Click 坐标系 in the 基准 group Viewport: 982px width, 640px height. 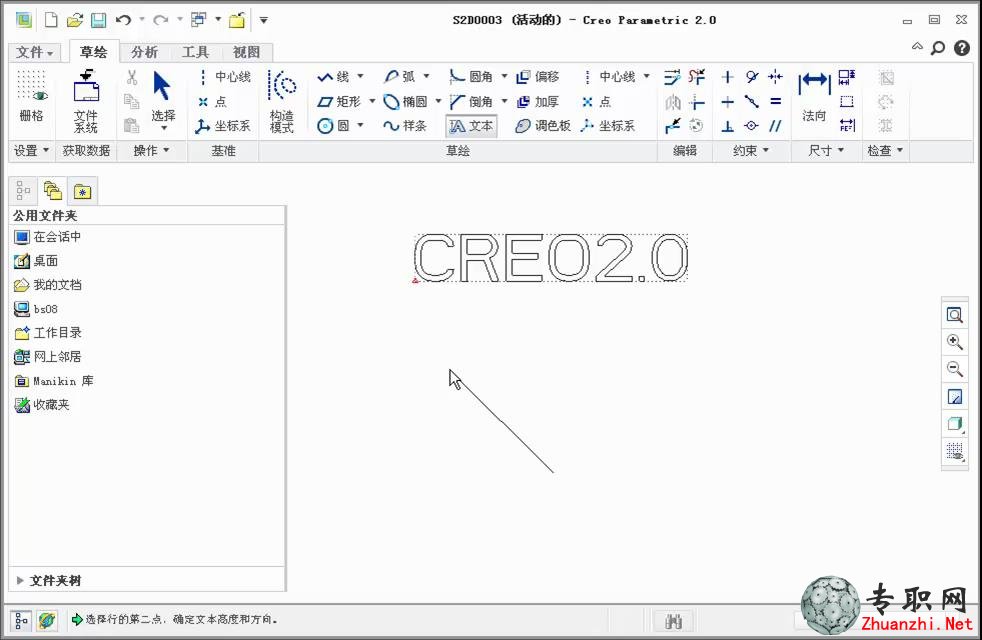222,126
